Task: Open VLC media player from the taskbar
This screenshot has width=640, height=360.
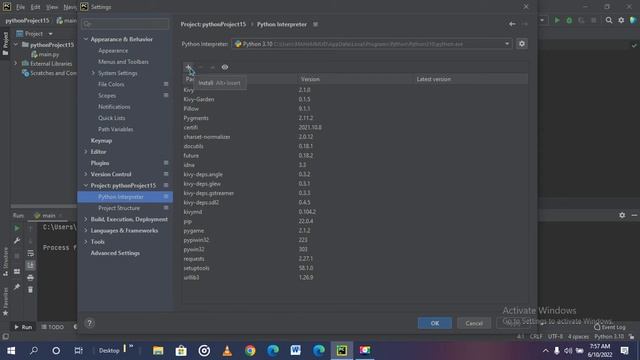Action: (227, 350)
